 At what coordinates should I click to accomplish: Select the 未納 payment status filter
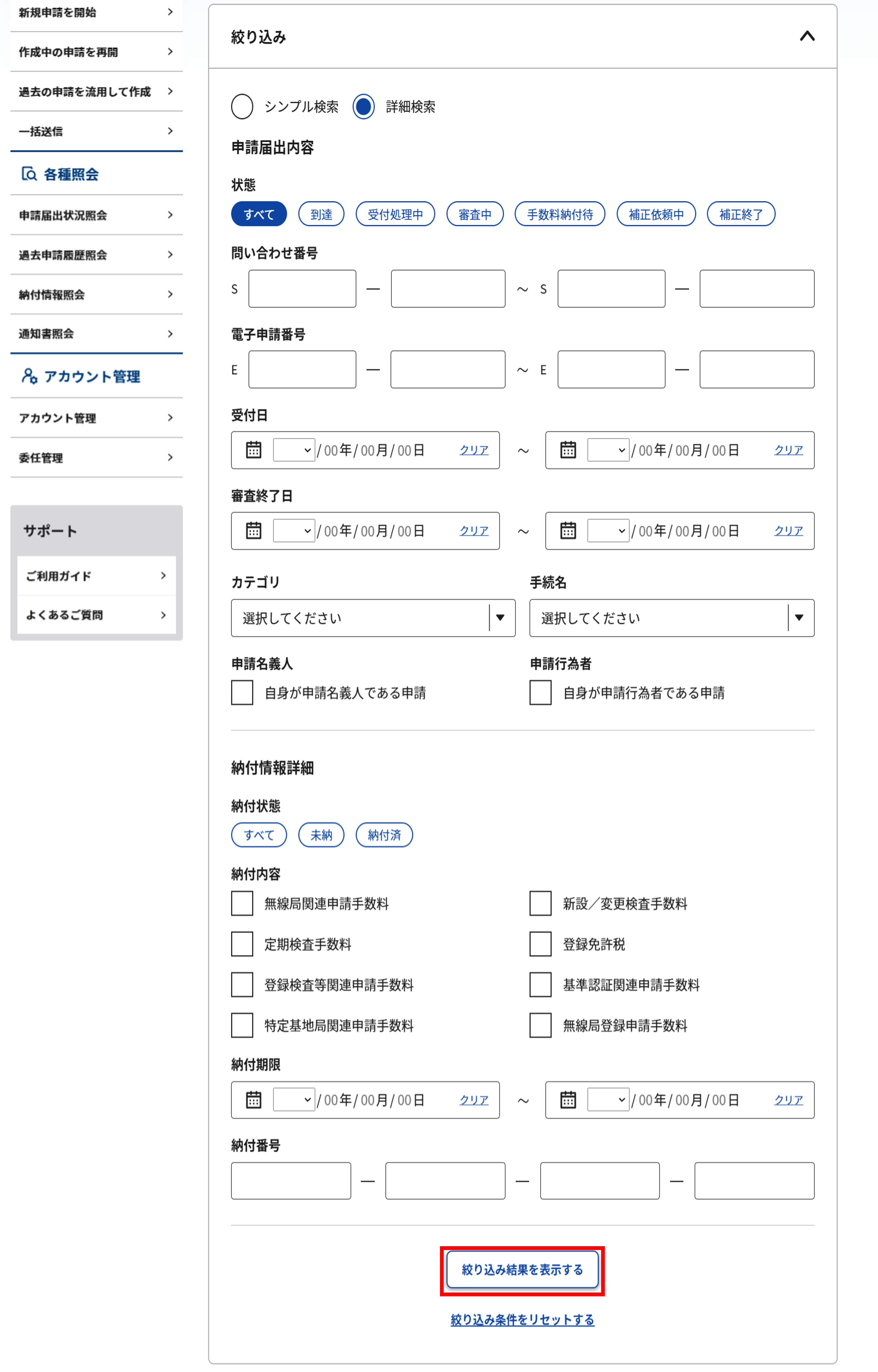(x=321, y=835)
